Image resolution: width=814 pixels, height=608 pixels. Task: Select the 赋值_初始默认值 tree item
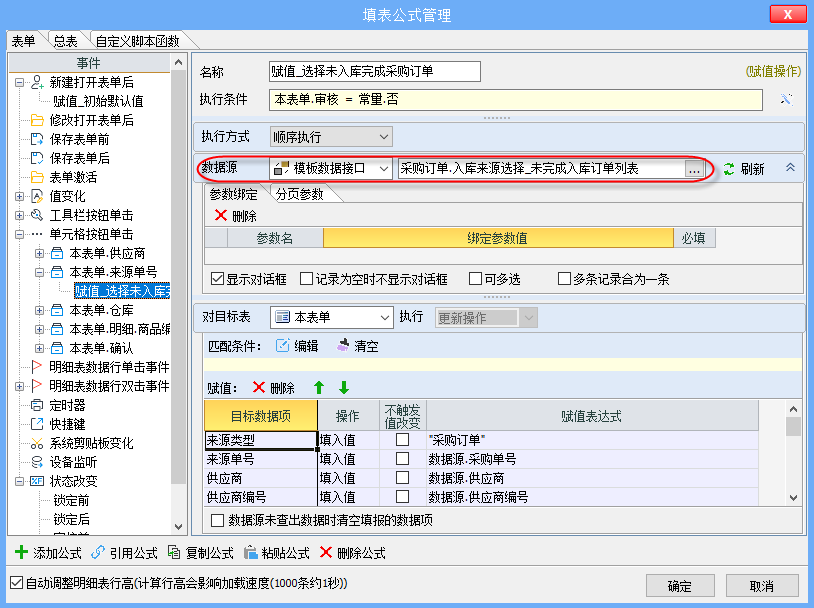[98, 101]
